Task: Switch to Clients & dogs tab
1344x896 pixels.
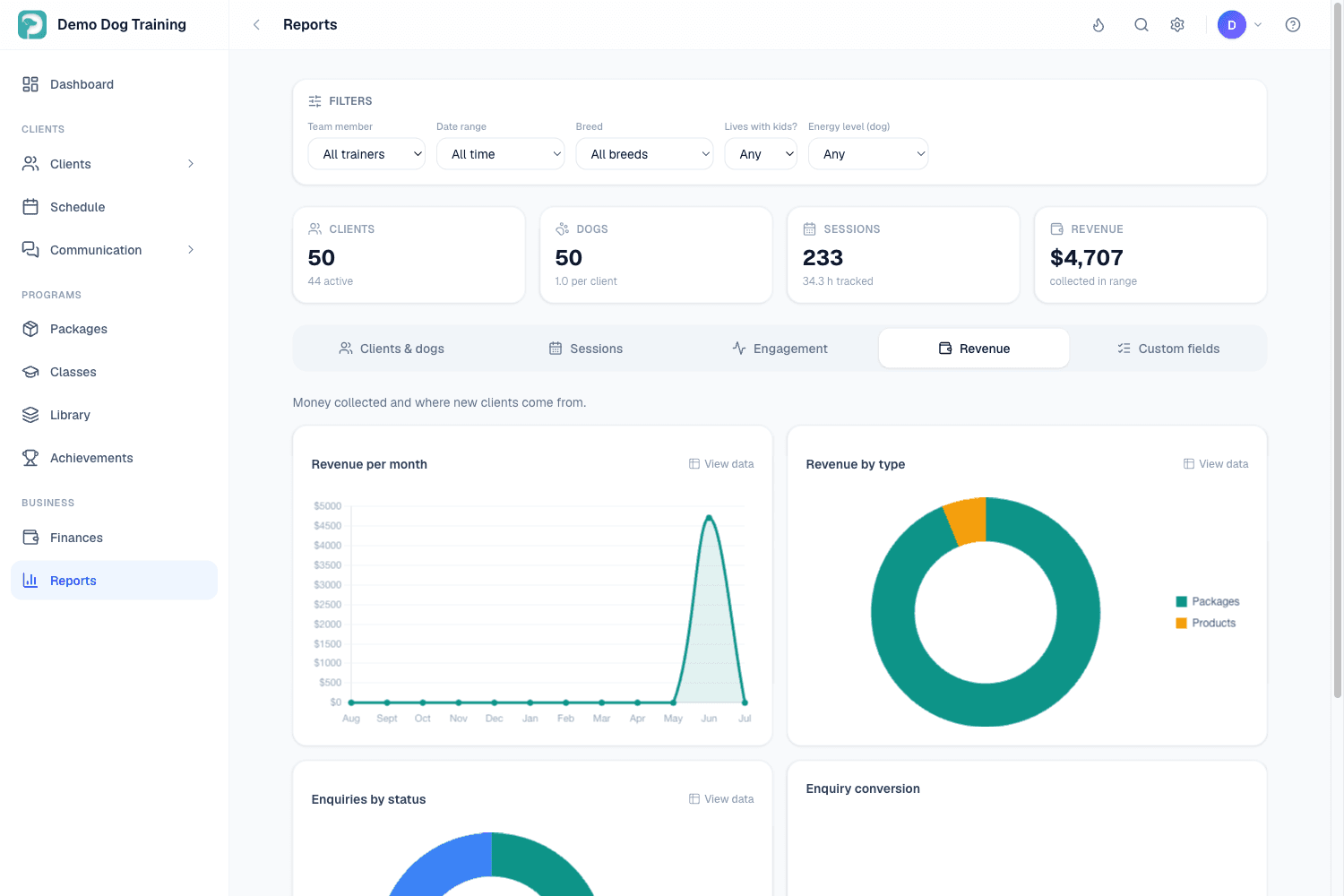Action: 392,349
